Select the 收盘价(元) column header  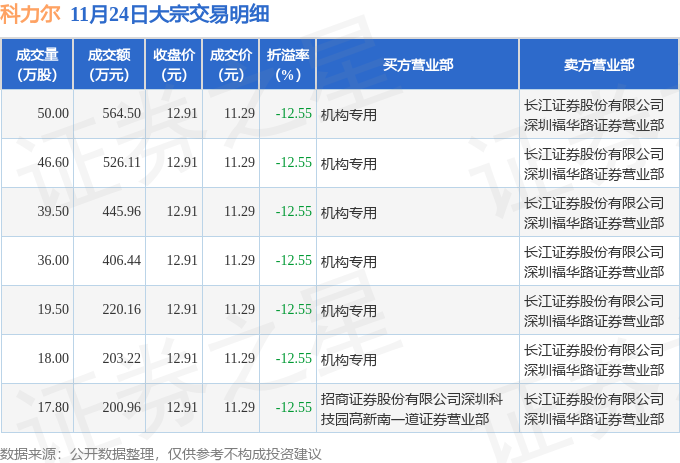click(173, 65)
